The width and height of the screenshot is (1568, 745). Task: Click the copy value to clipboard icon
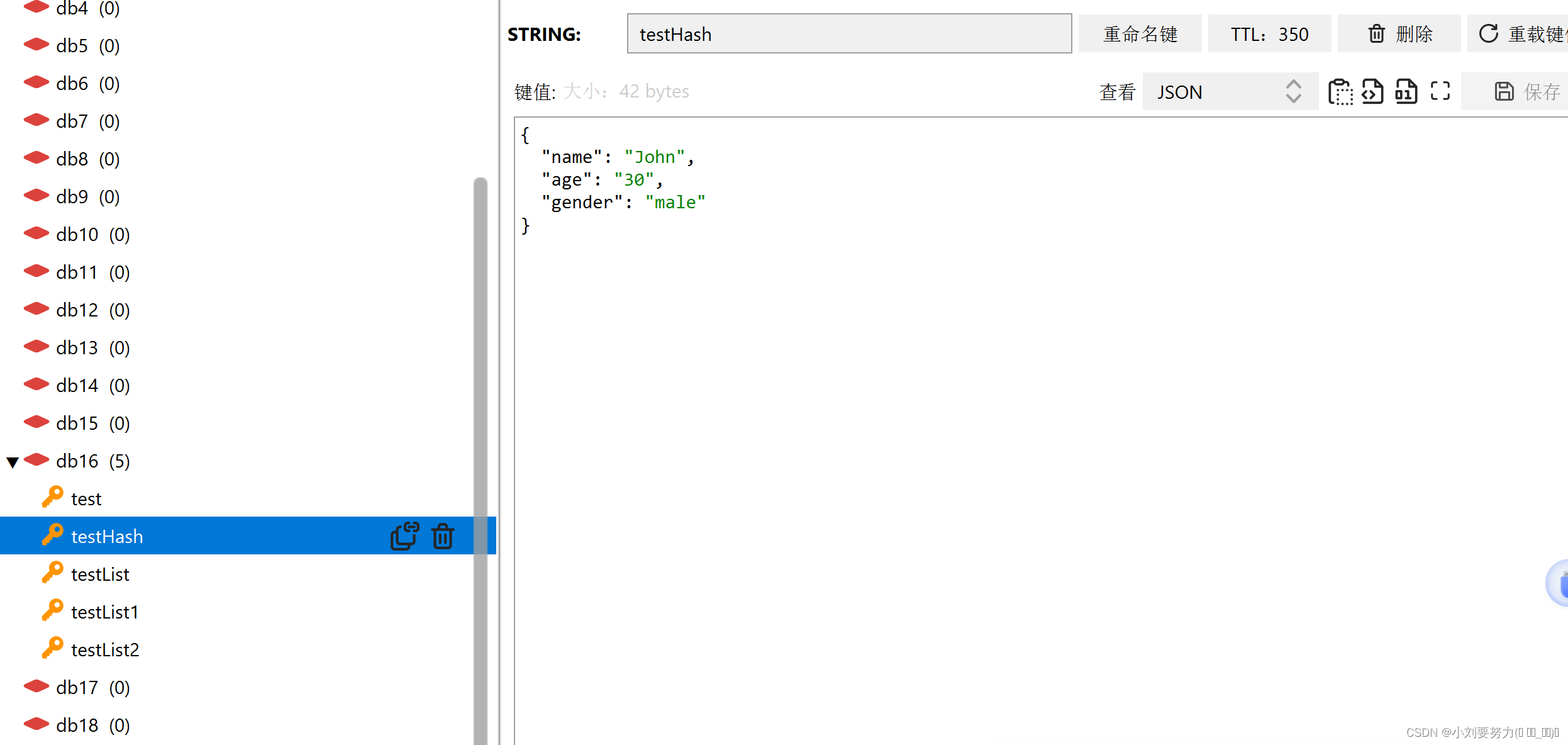click(1340, 92)
